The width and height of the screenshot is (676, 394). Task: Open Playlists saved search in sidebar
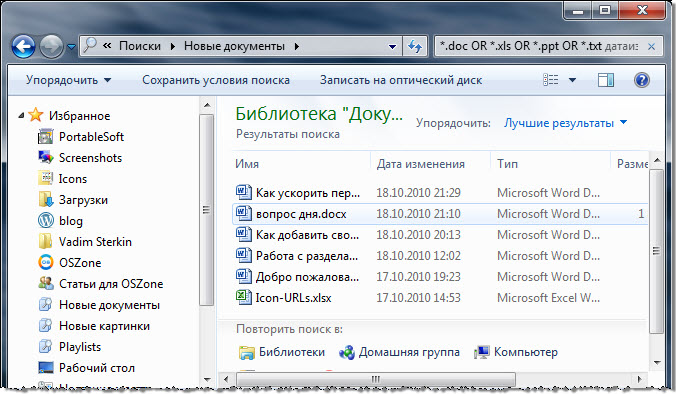pos(69,347)
